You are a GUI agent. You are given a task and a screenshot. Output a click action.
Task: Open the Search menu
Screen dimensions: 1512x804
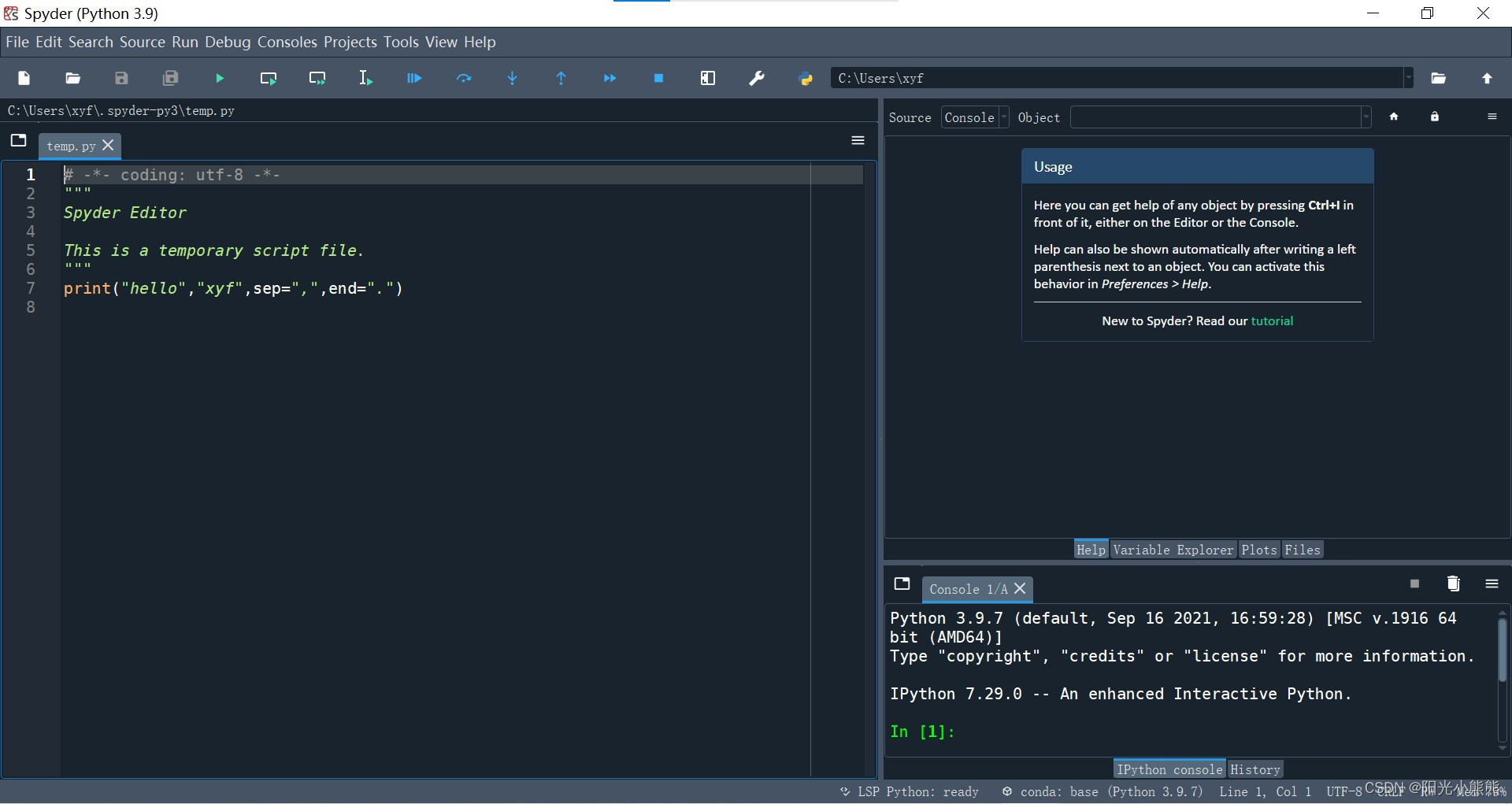point(91,42)
